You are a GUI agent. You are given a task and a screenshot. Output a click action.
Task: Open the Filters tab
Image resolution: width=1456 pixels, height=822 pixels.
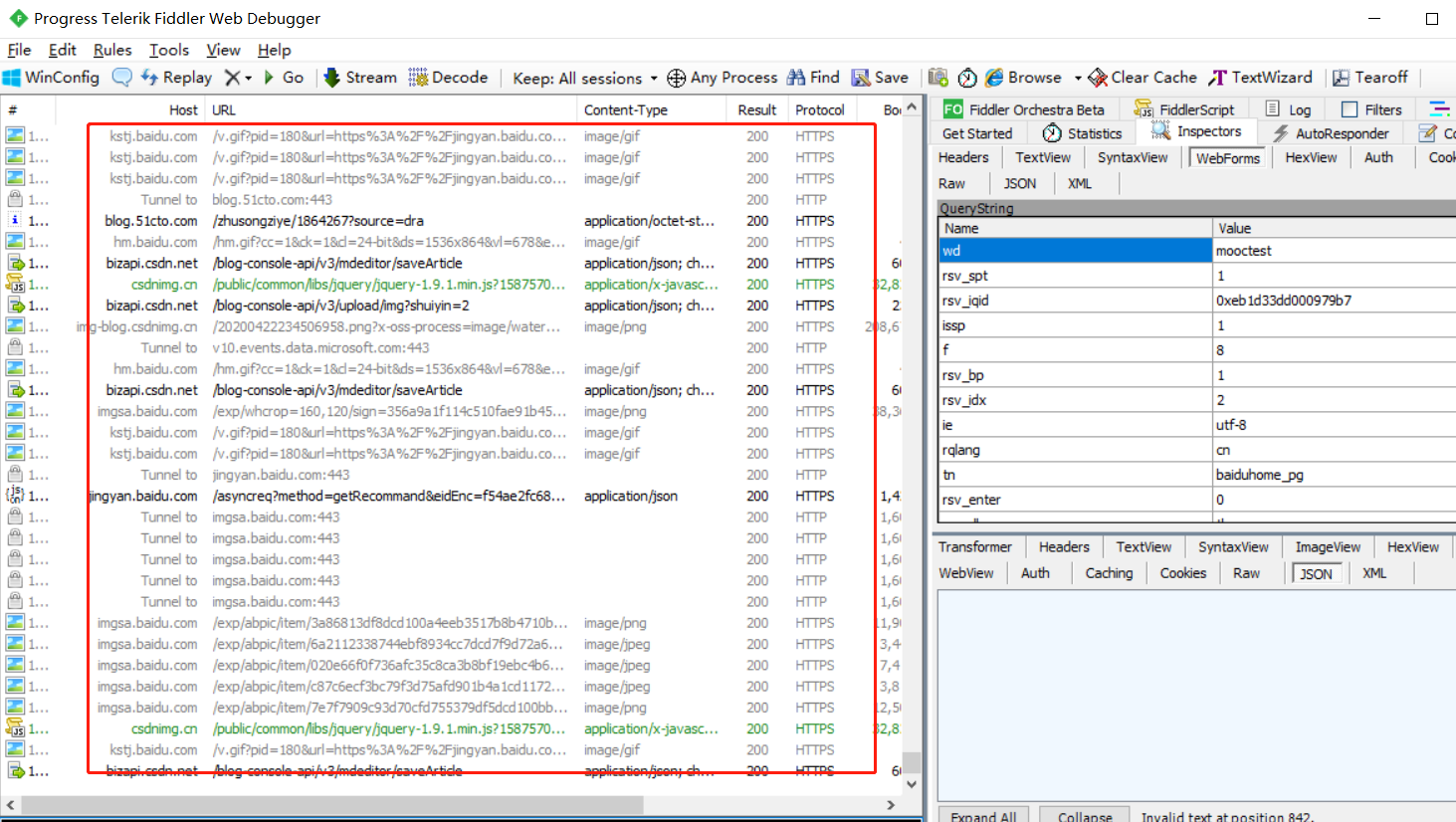1371,109
